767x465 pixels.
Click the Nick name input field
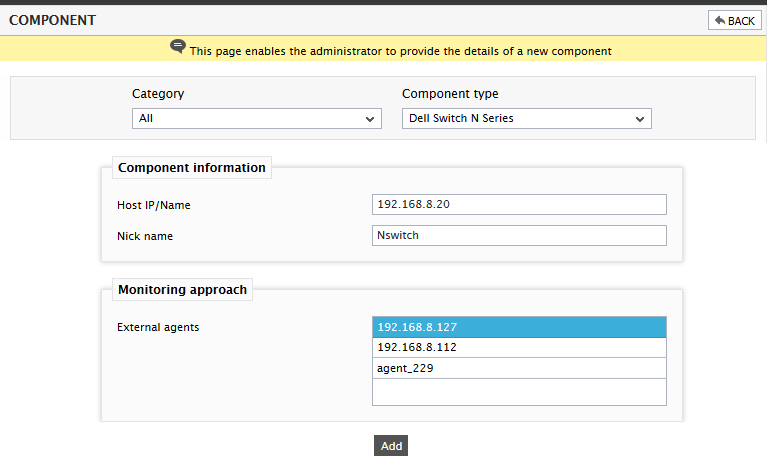point(519,235)
